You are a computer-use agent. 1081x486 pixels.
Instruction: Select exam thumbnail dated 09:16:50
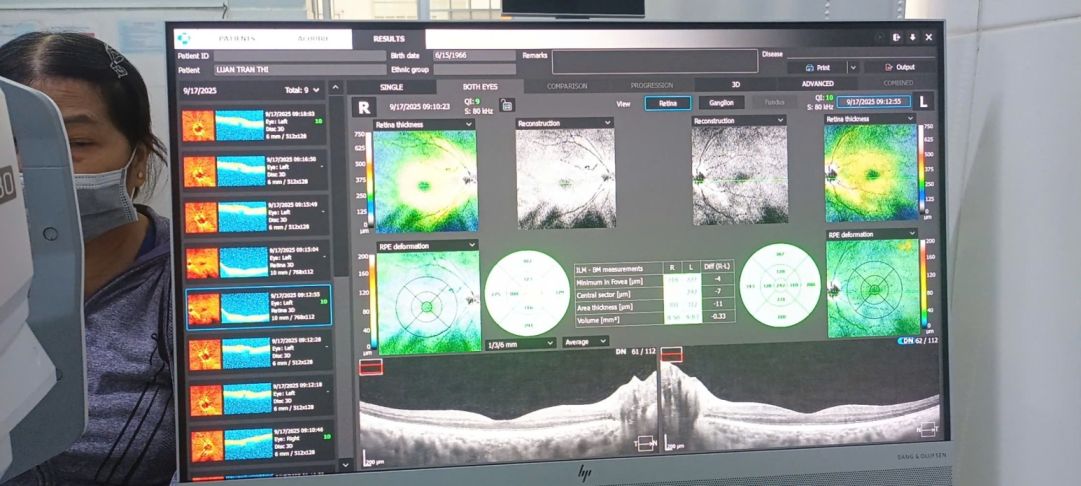coord(254,170)
